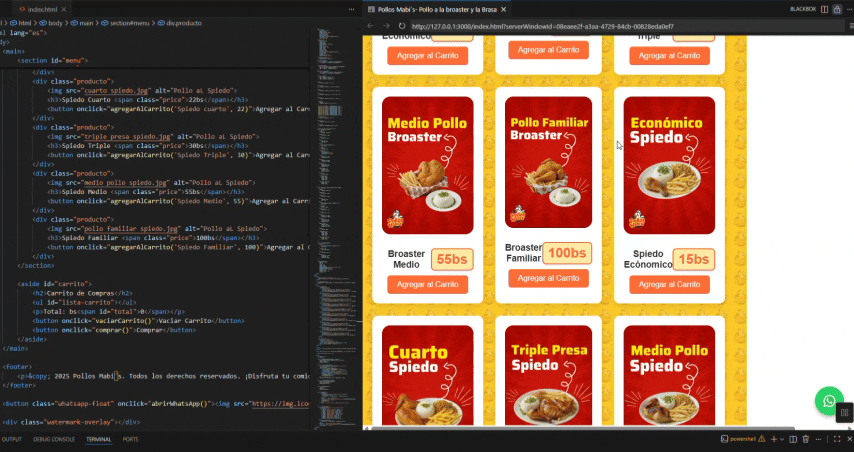Add Spiedo Ecónomico to the cart
The height and width of the screenshot is (452, 854).
[669, 284]
